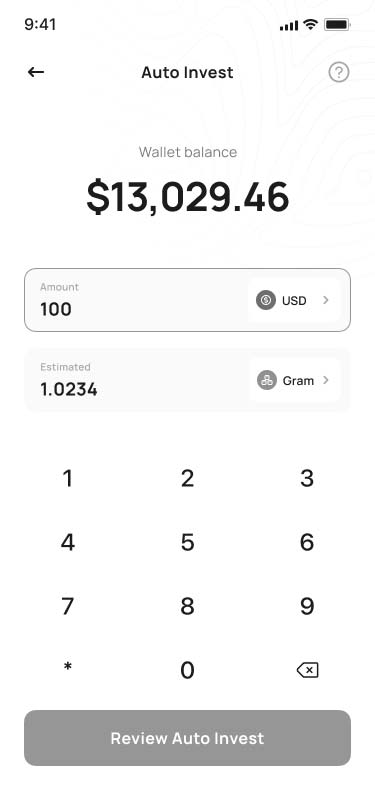Screen dimensions: 375x812
Task: Select the Estimated field showing 1.0234
Action: pos(188,380)
